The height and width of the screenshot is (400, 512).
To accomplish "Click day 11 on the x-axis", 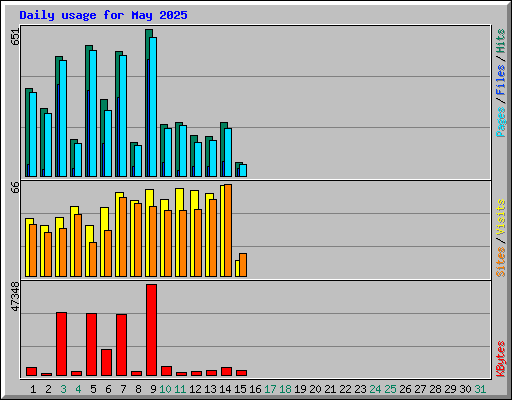I will [180, 389].
